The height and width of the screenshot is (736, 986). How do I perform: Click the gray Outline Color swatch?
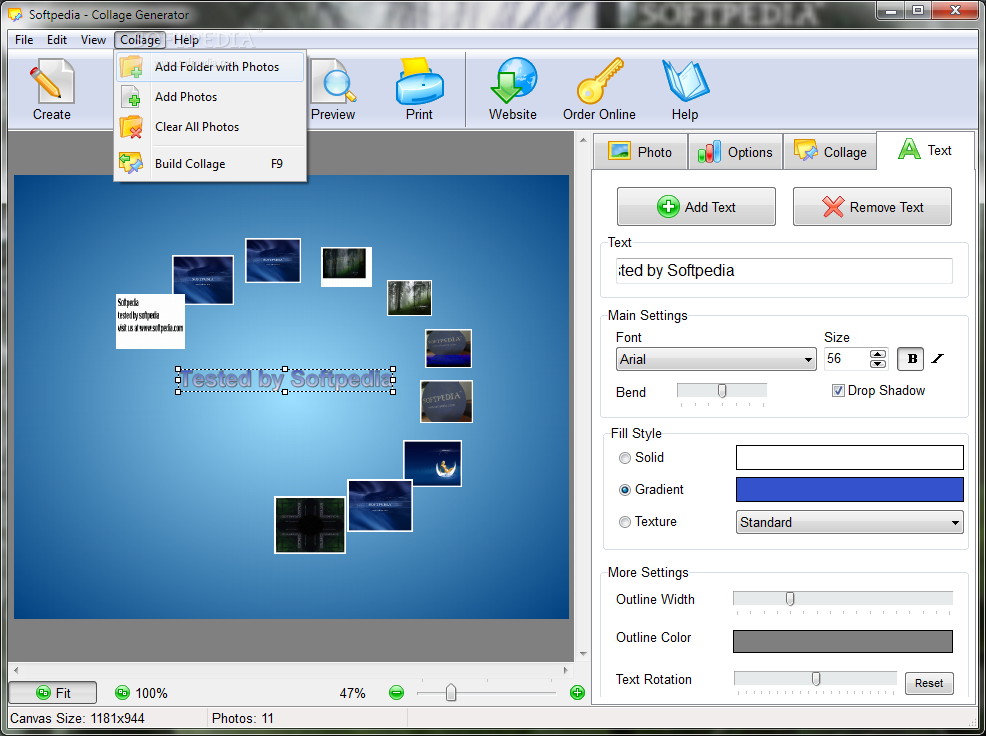(843, 641)
